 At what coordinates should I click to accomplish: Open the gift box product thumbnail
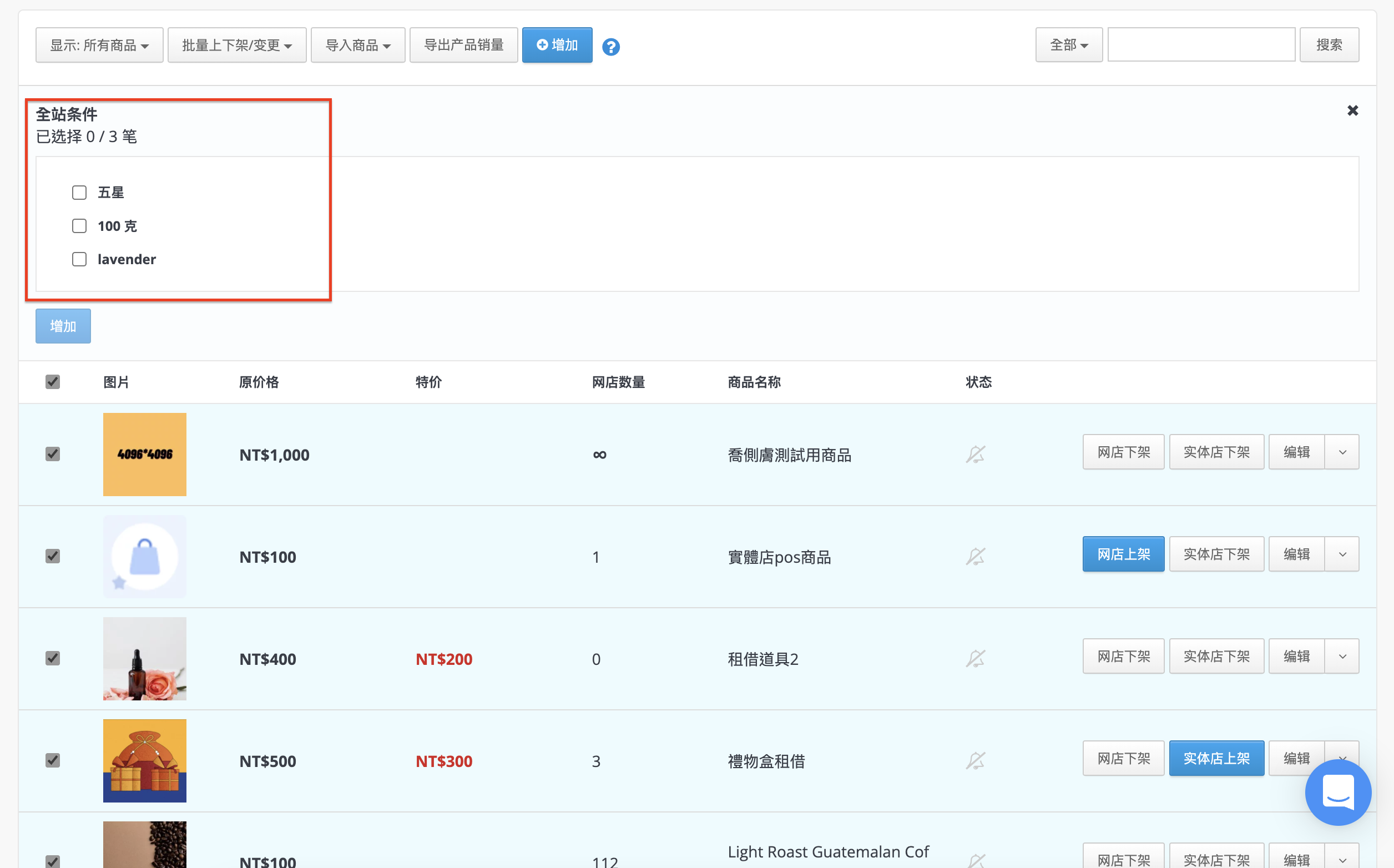click(145, 761)
